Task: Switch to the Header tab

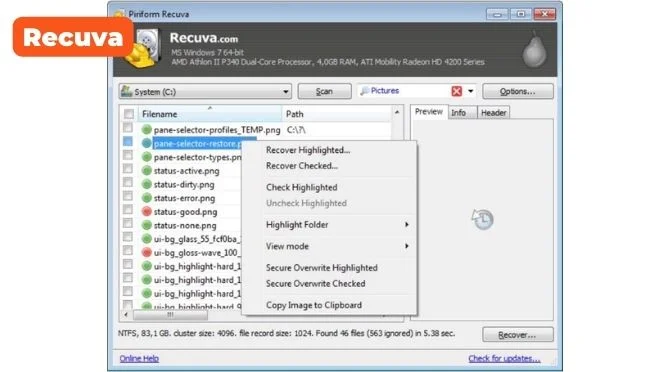Action: click(494, 113)
